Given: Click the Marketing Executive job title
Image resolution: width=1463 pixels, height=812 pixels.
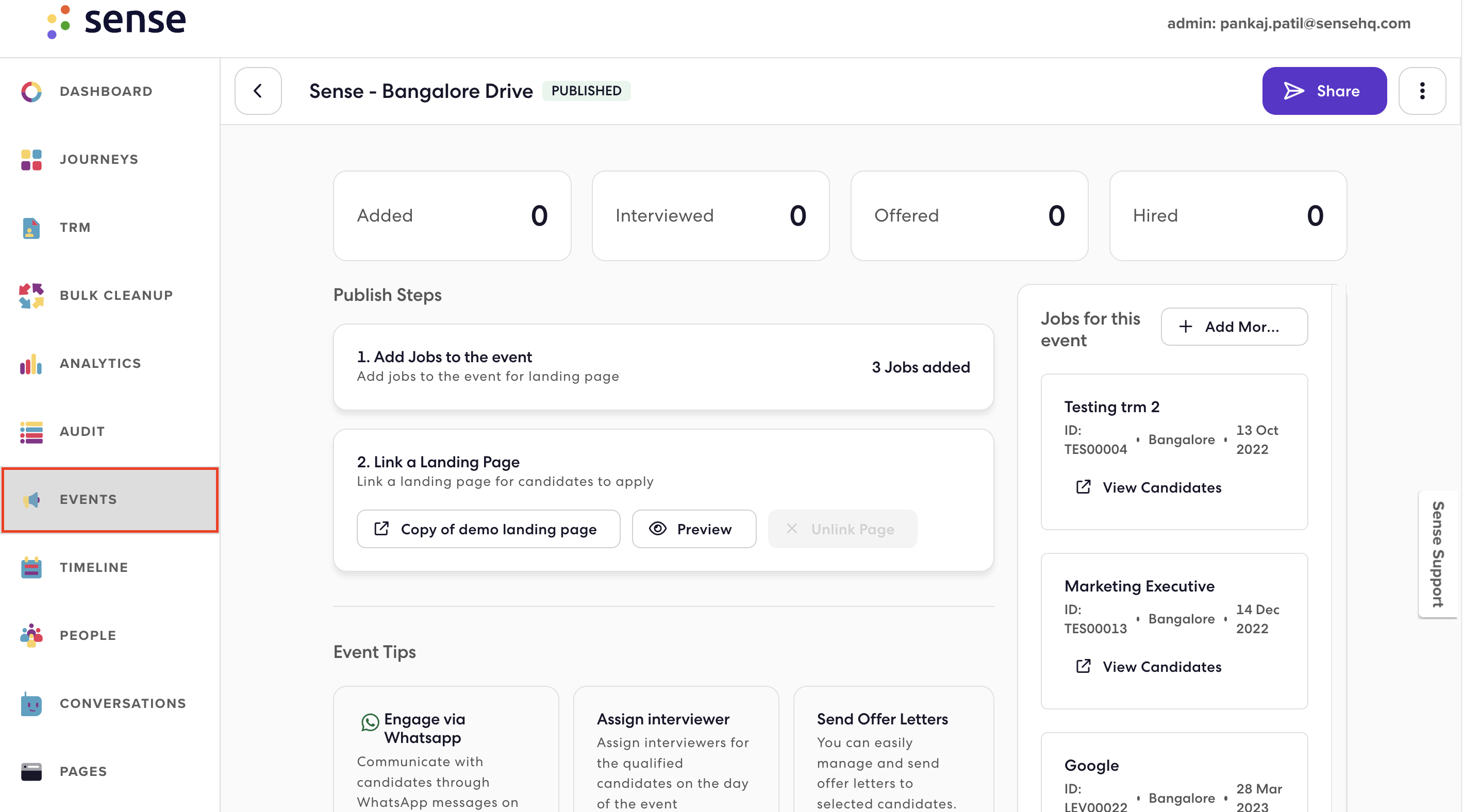Looking at the screenshot, I should tap(1139, 586).
